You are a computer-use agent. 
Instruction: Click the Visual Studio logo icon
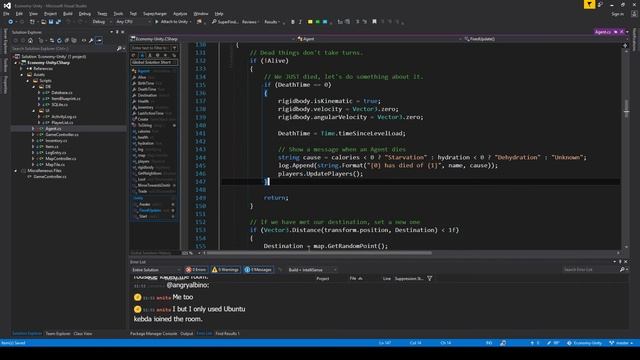7,6
